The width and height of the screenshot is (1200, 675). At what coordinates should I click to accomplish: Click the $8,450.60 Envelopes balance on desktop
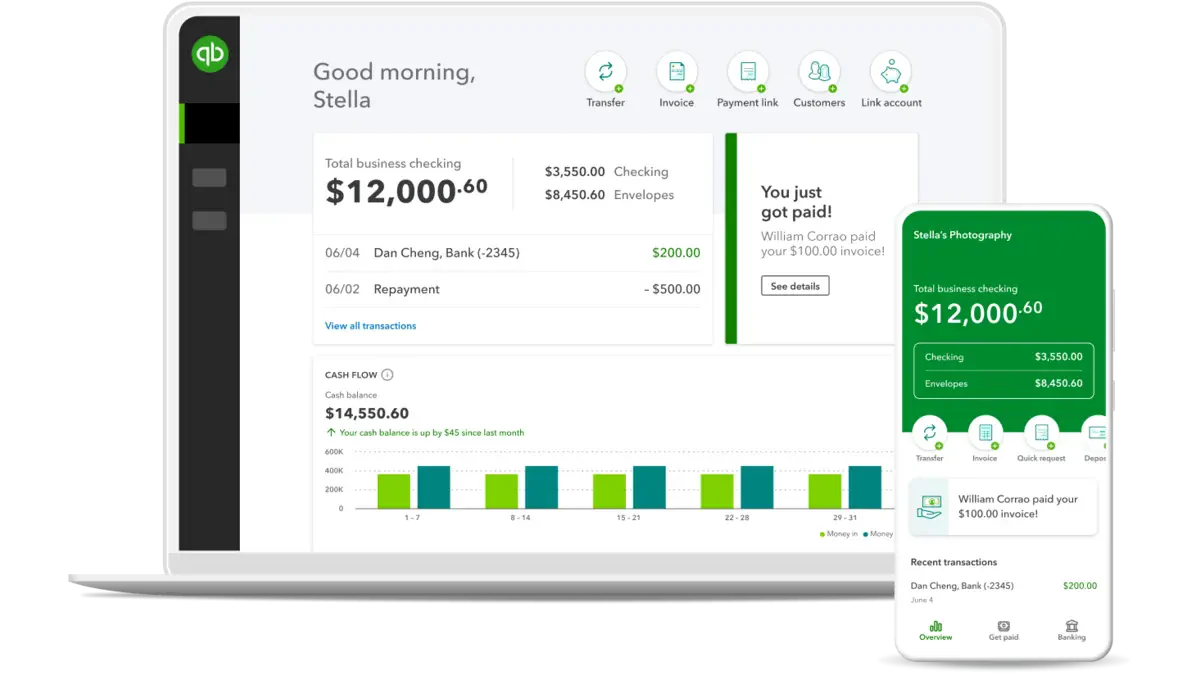tap(609, 195)
